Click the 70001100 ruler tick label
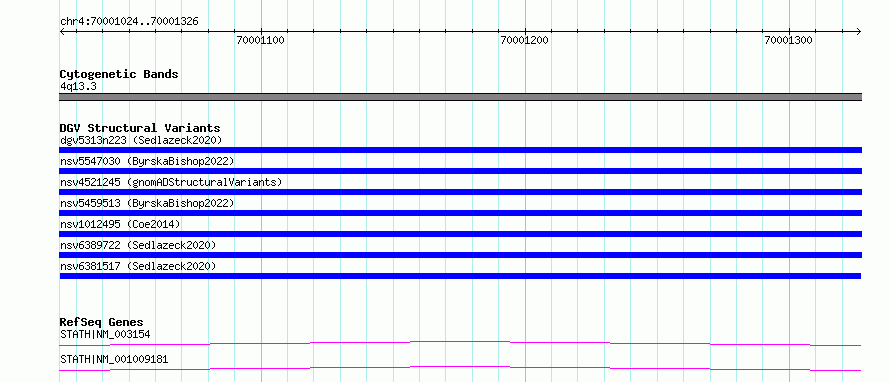890x382 pixels. (261, 40)
